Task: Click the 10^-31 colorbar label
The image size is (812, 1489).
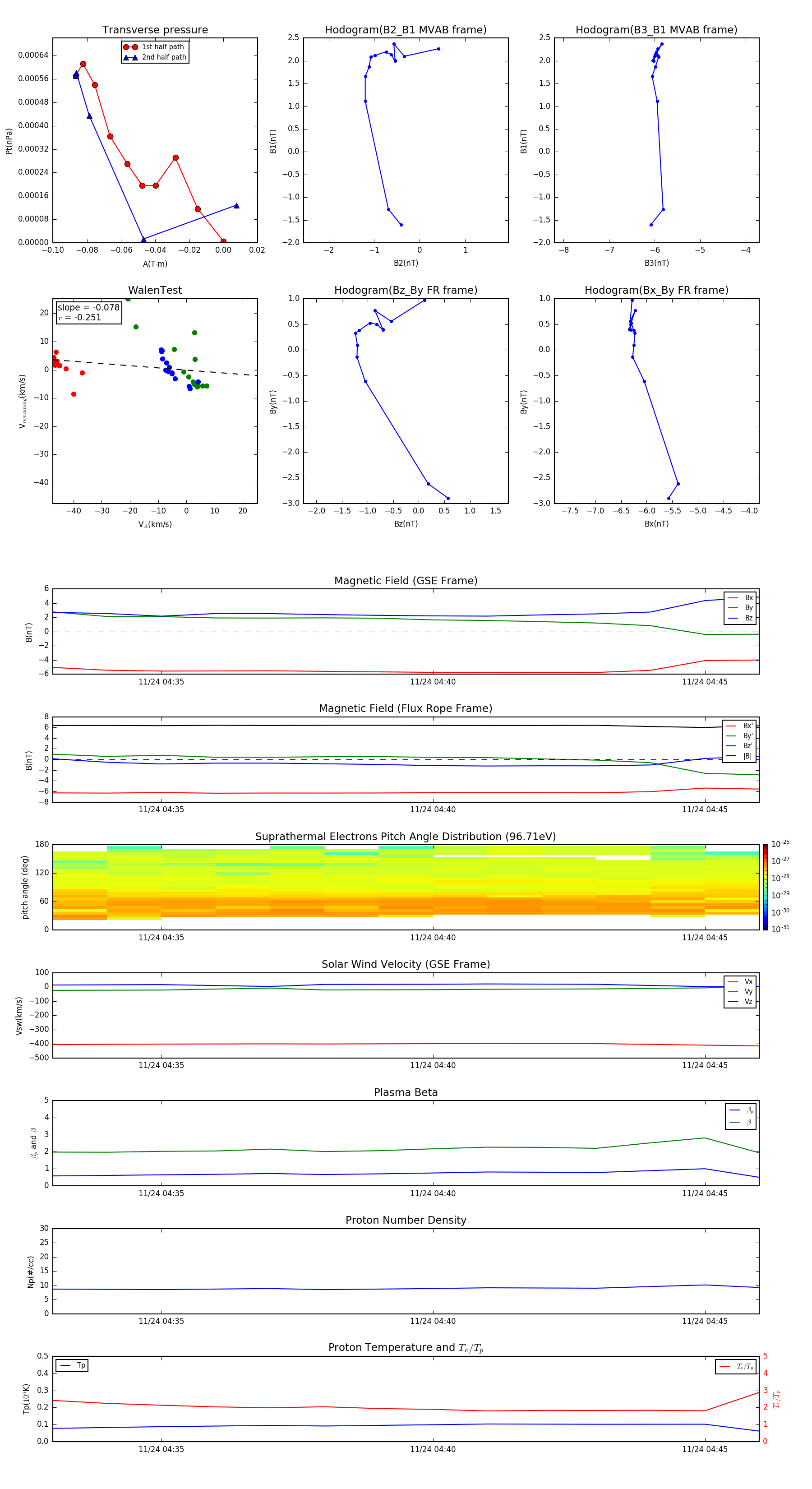Action: pyautogui.click(x=780, y=929)
